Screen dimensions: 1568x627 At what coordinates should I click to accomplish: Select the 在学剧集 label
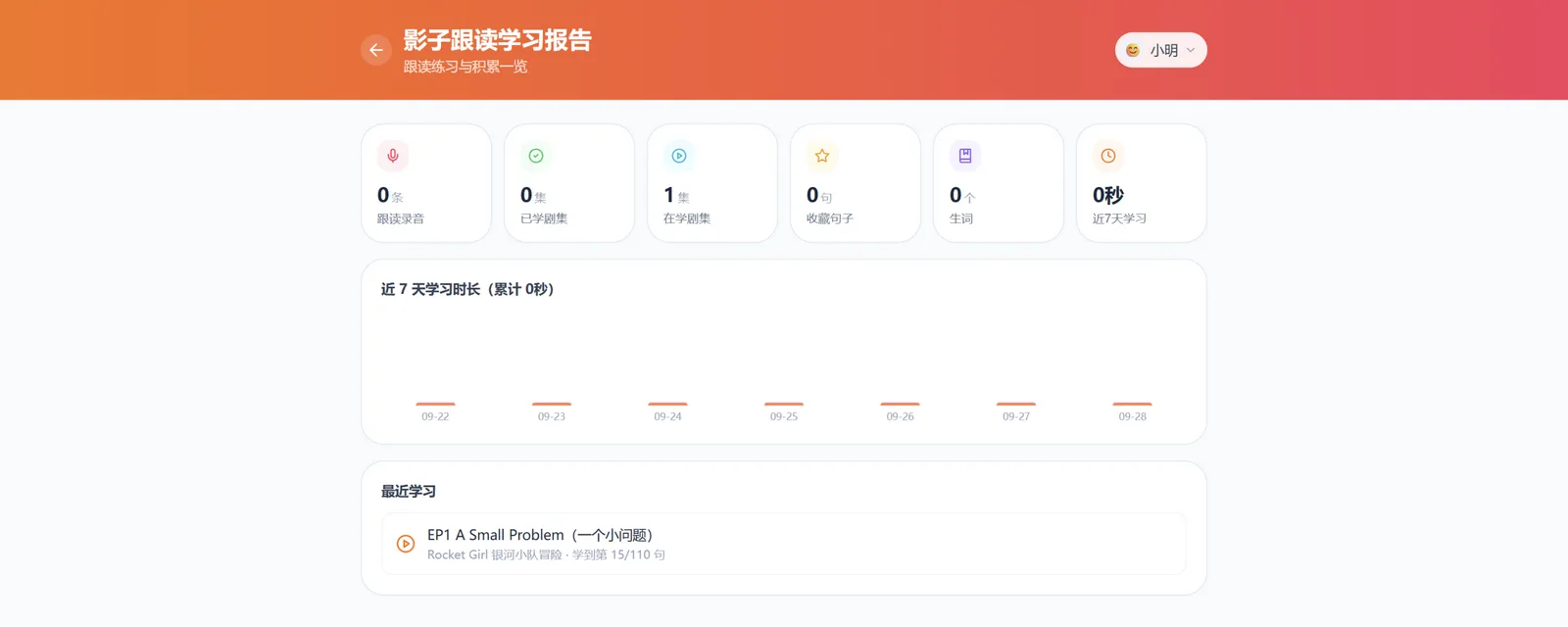[x=687, y=218]
